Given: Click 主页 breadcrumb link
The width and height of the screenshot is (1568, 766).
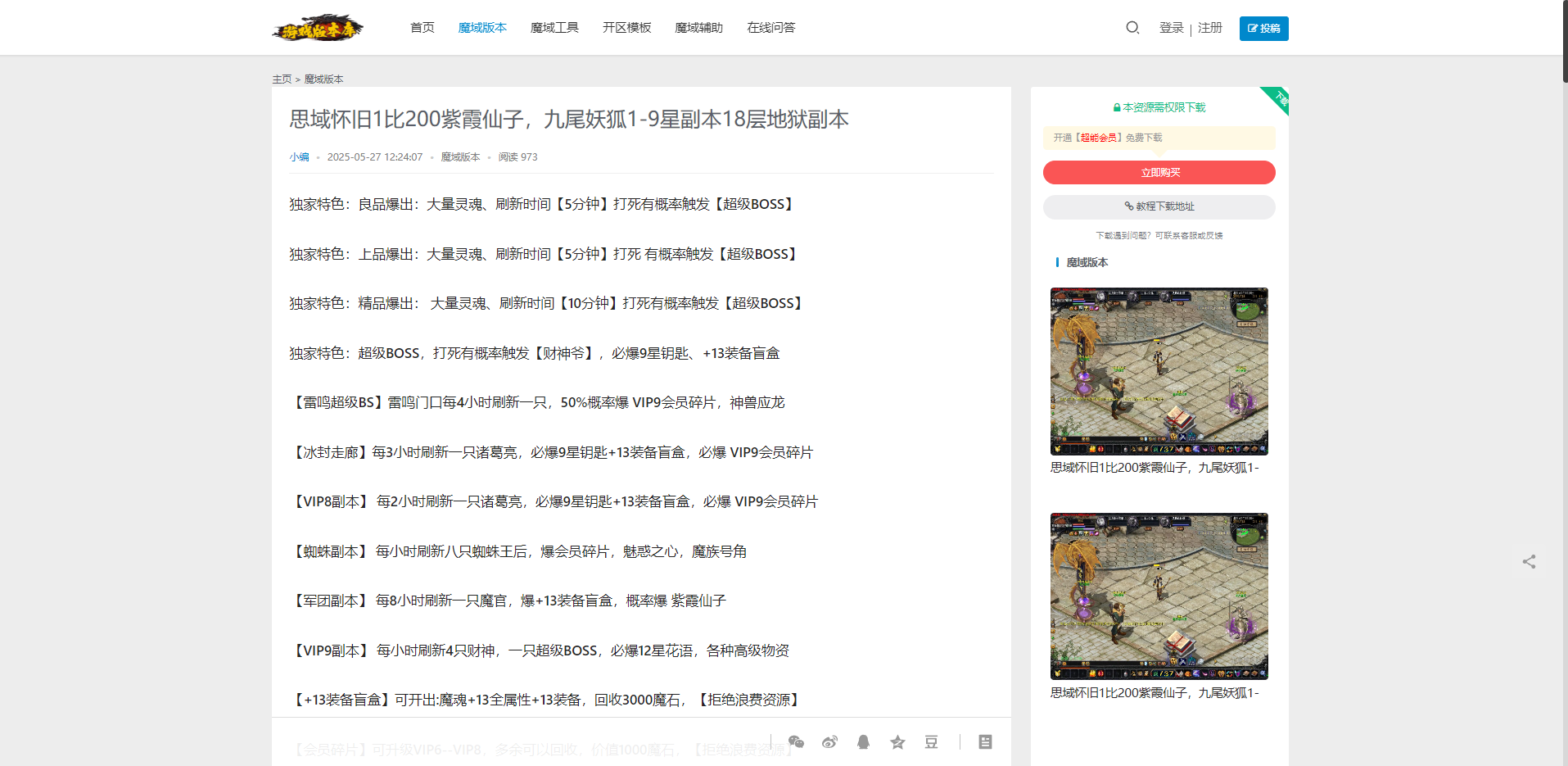Looking at the screenshot, I should pyautogui.click(x=282, y=79).
